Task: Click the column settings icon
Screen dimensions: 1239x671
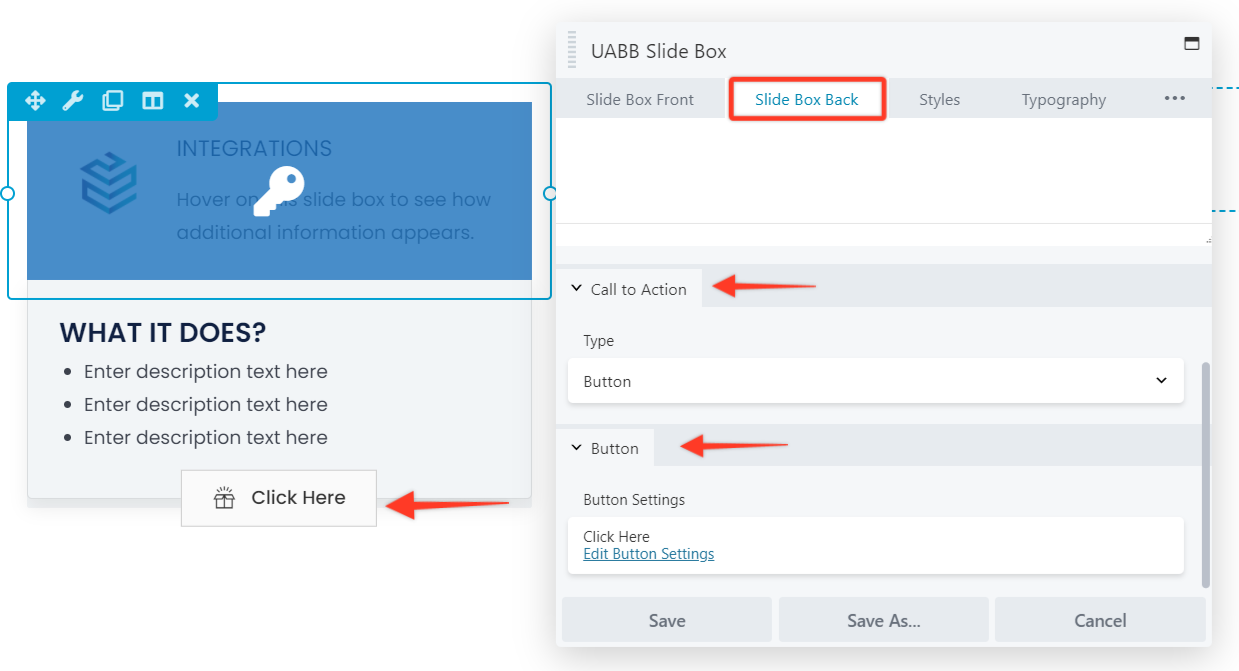Action: [152, 101]
